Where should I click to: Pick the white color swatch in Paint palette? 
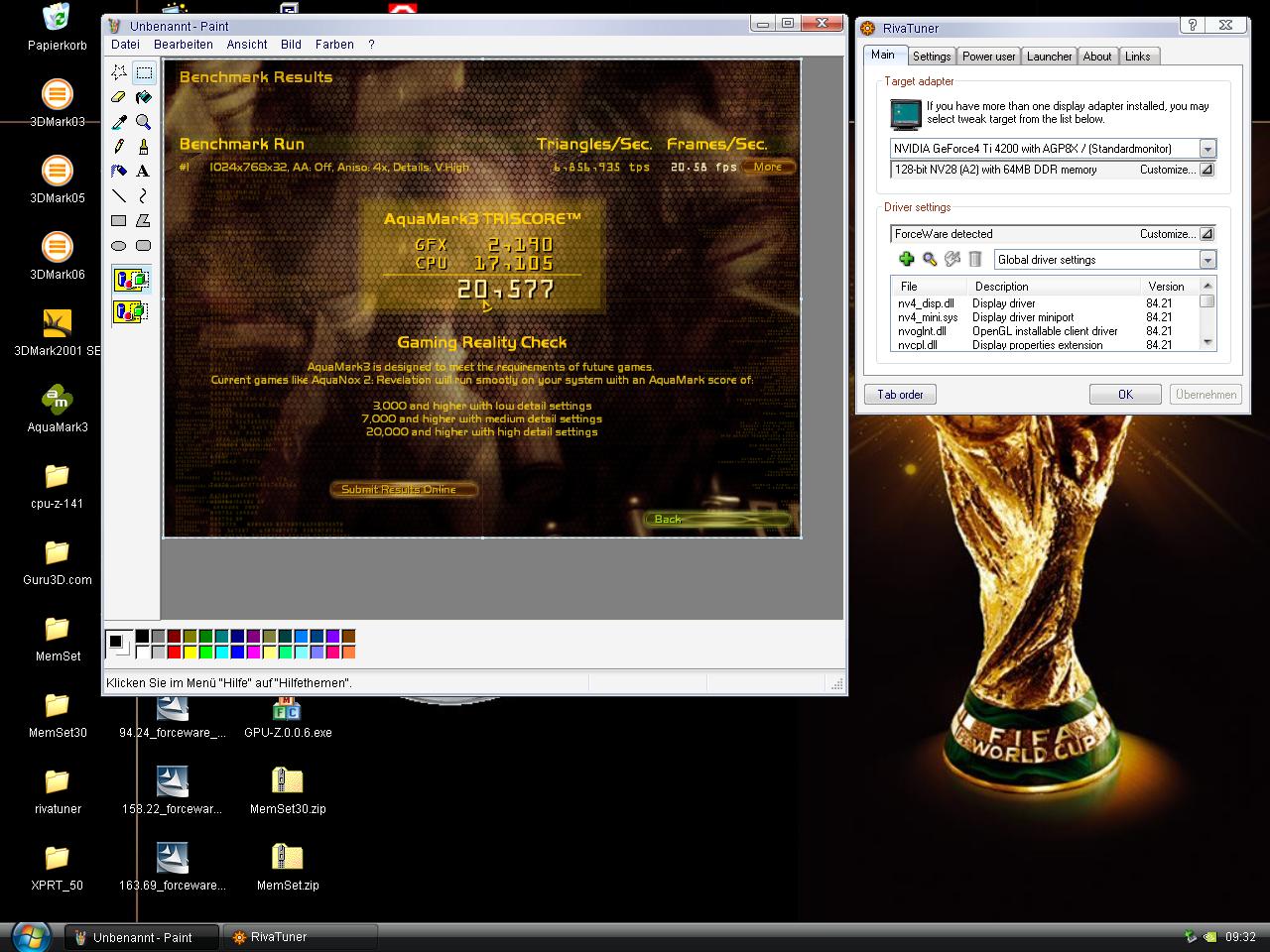[143, 653]
